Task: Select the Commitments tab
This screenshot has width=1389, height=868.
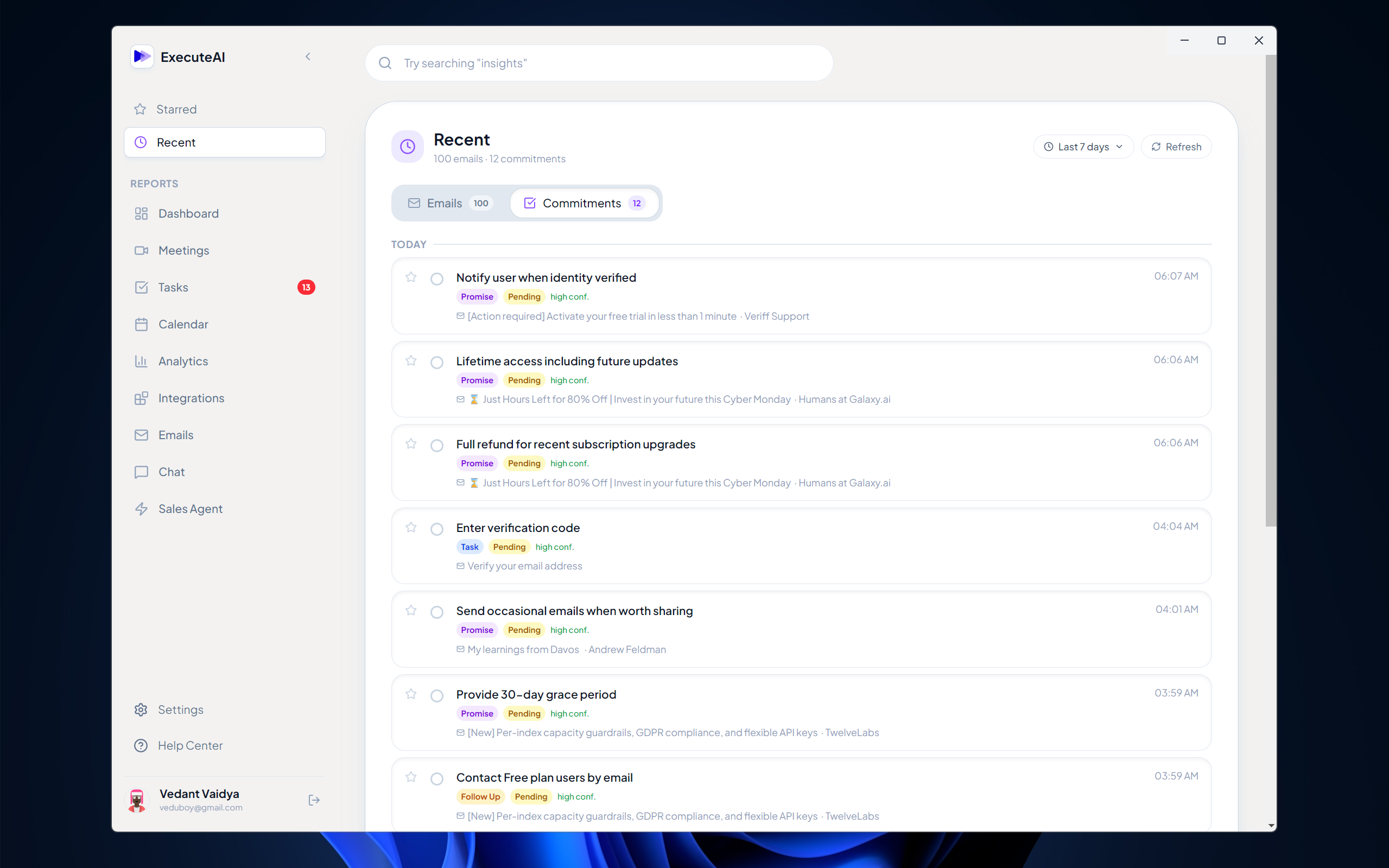Action: coord(583,203)
